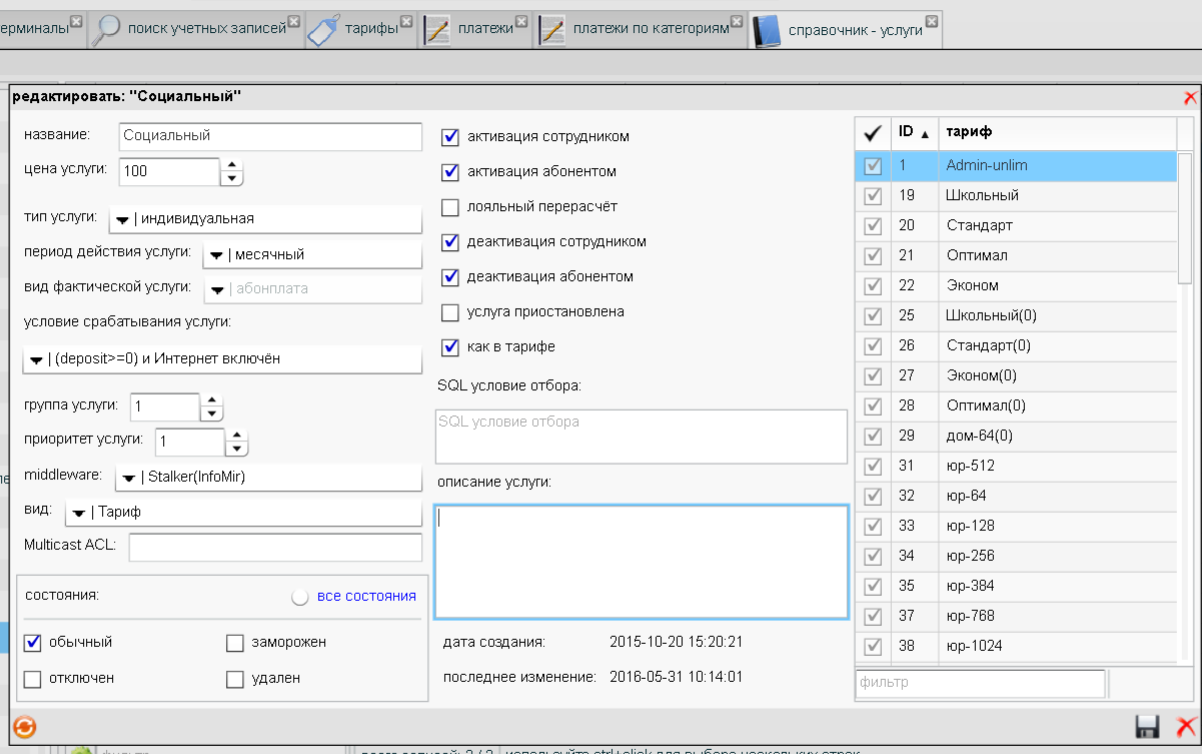Click the orange refresh icon at bottom left
This screenshot has height=754, width=1202.
[x=24, y=727]
